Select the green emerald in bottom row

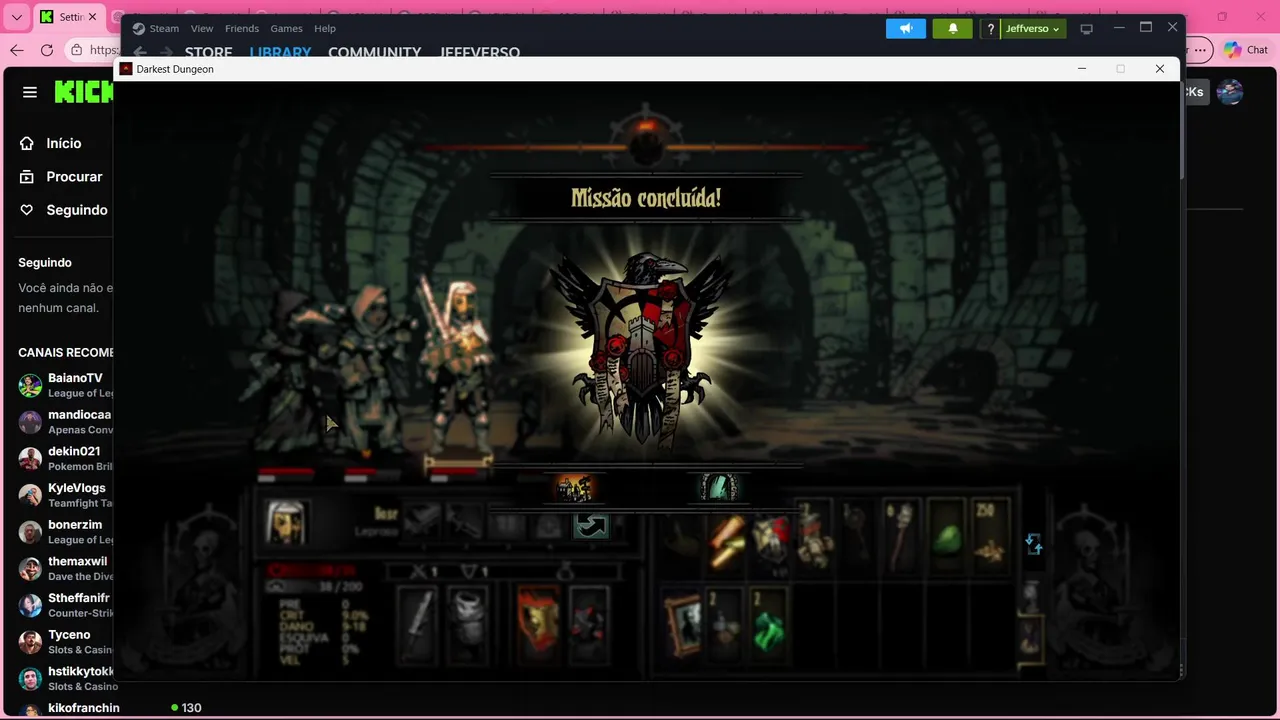point(769,628)
